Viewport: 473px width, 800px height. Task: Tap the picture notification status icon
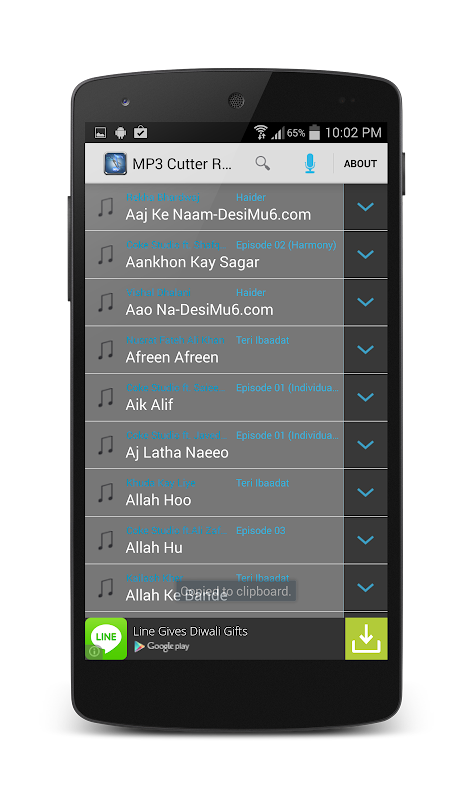click(x=101, y=133)
